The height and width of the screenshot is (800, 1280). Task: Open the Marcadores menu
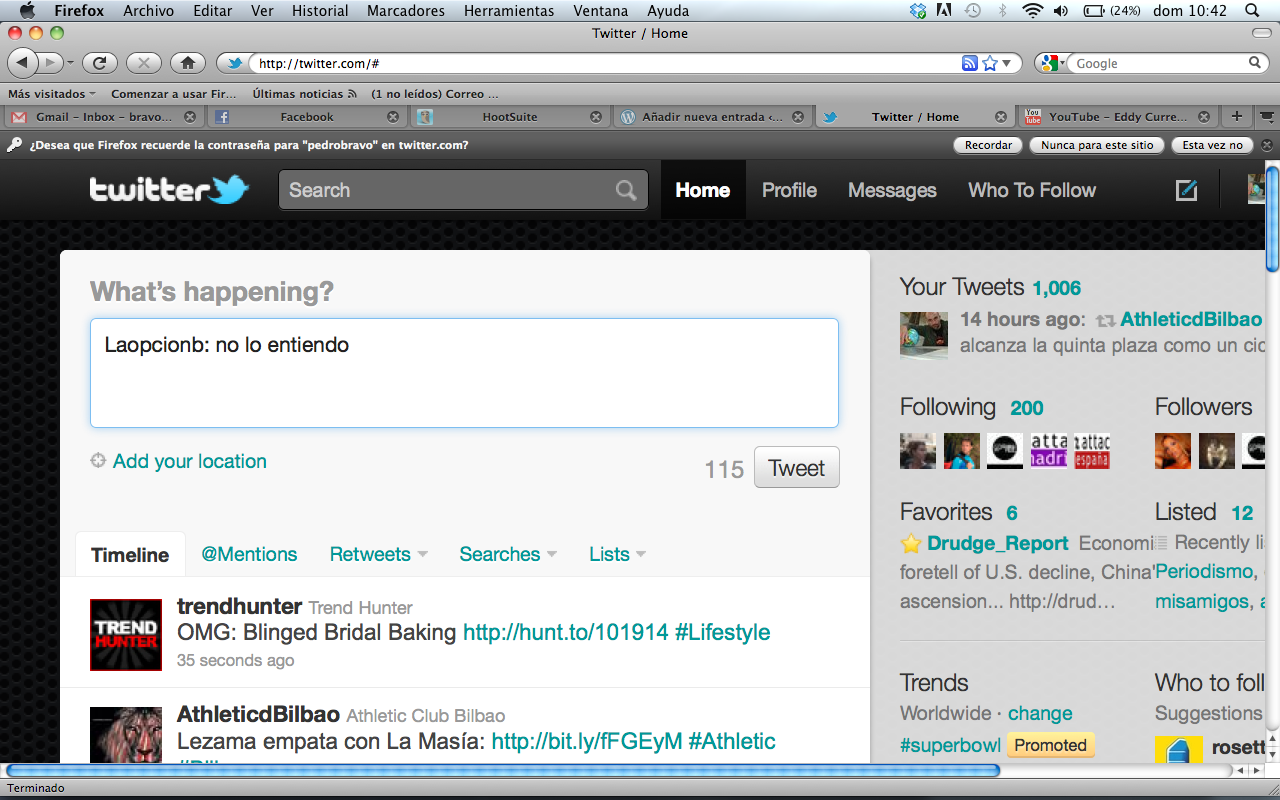pos(407,11)
